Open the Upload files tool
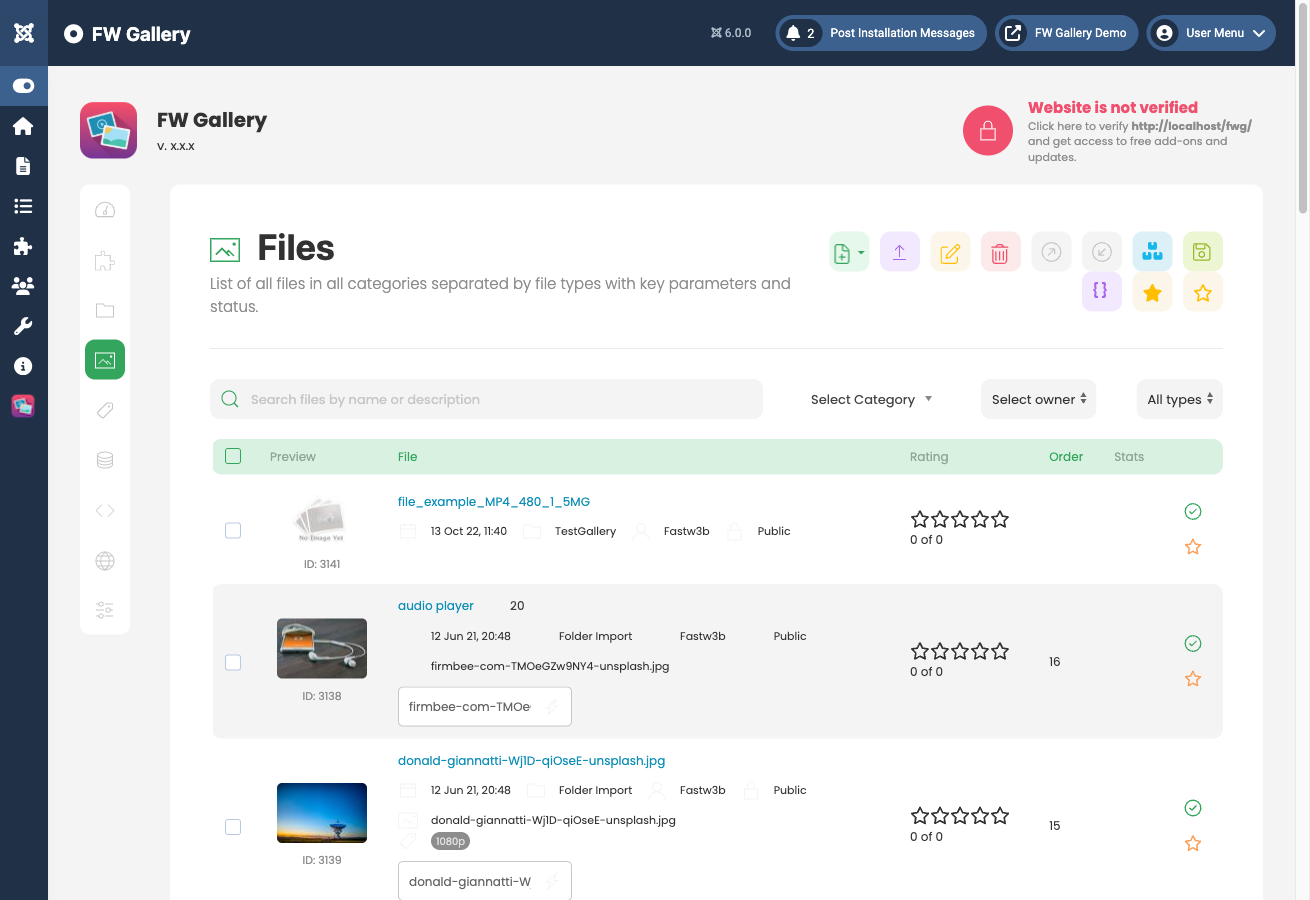The image size is (1310, 900). (x=899, y=251)
